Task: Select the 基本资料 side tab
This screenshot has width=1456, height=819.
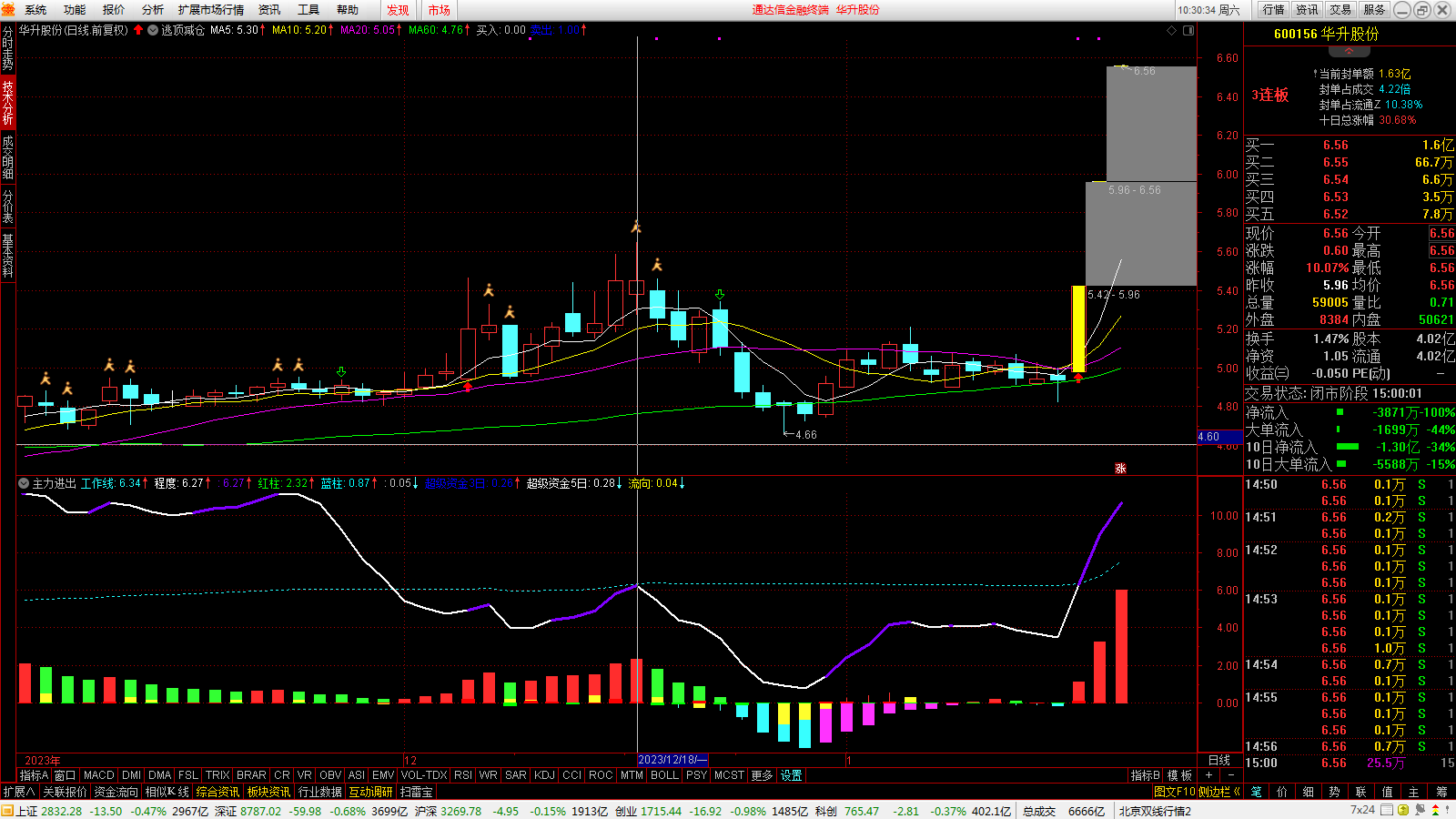Action: pos(7,256)
